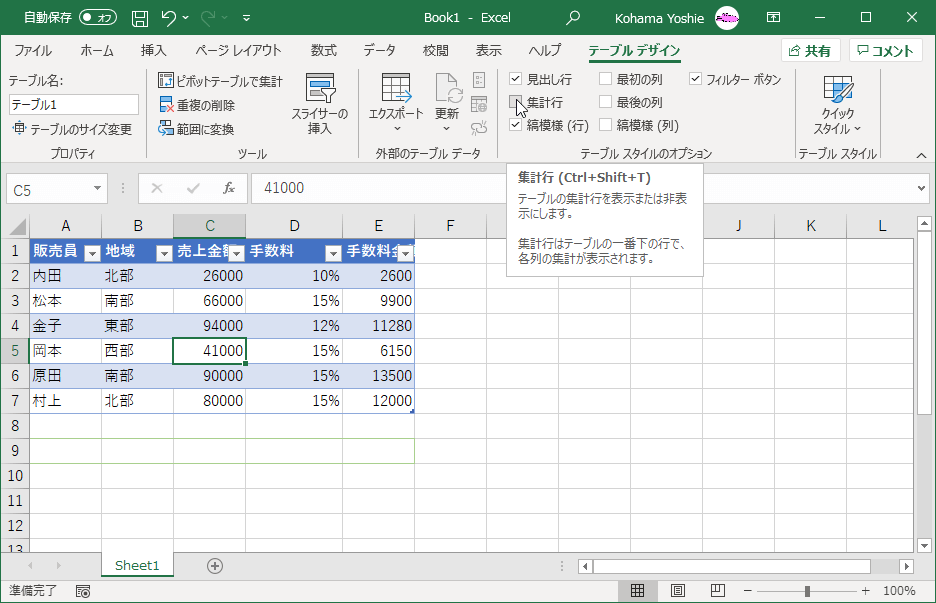Summarize with PivotTable
This screenshot has width=936, height=603.
(x=220, y=81)
